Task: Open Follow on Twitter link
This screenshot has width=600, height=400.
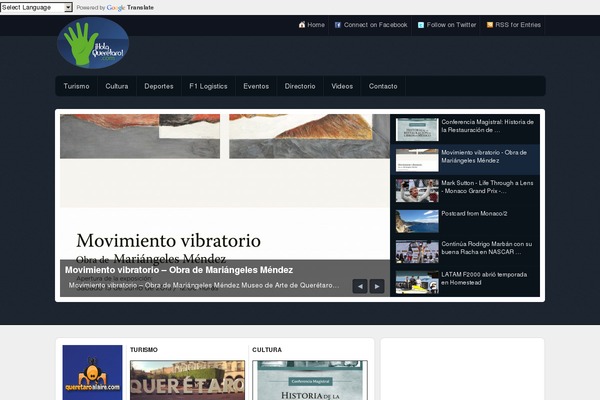Action: pyautogui.click(x=452, y=25)
